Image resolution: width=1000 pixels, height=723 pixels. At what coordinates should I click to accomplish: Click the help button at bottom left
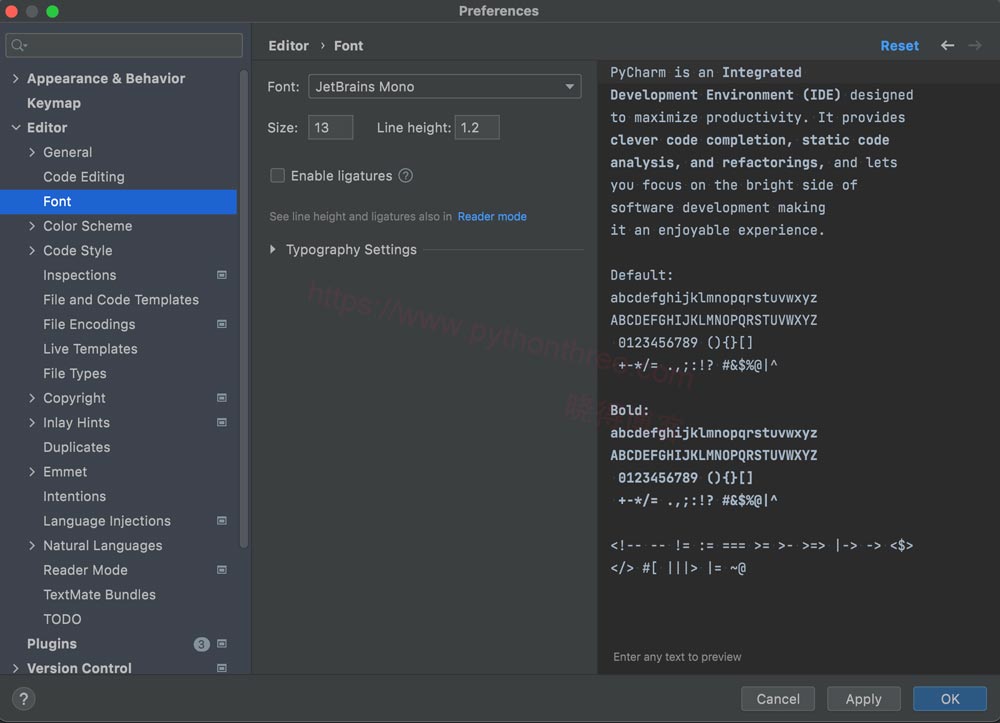coord(24,698)
